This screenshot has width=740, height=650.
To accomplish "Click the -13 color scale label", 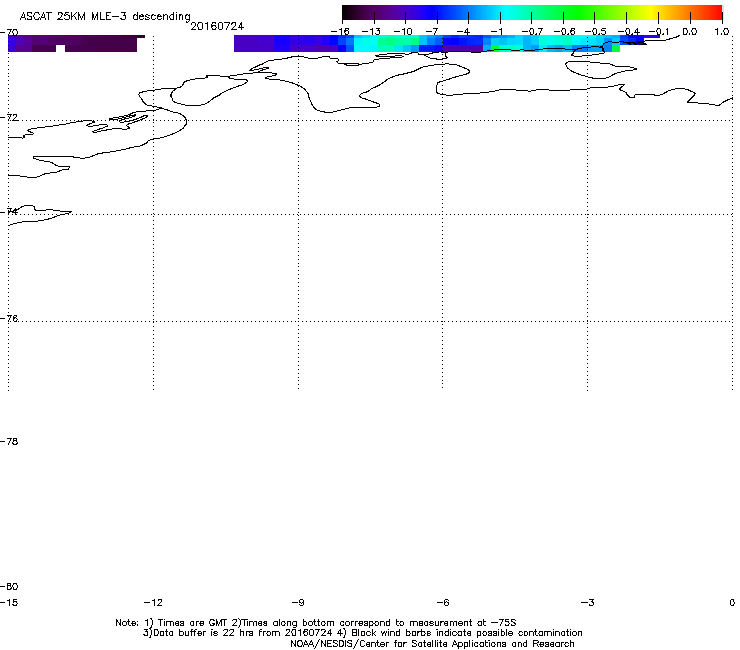I will 371,32.
